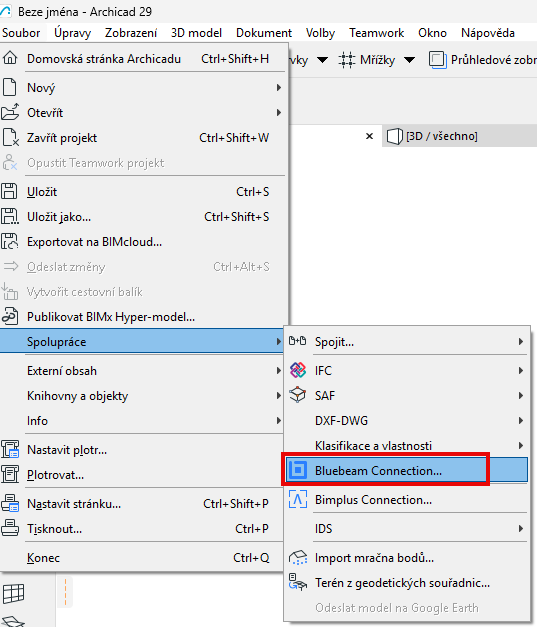Click the Exportovat na BIMcloud icon
This screenshot has width=537, height=627.
pyautogui.click(x=10, y=242)
